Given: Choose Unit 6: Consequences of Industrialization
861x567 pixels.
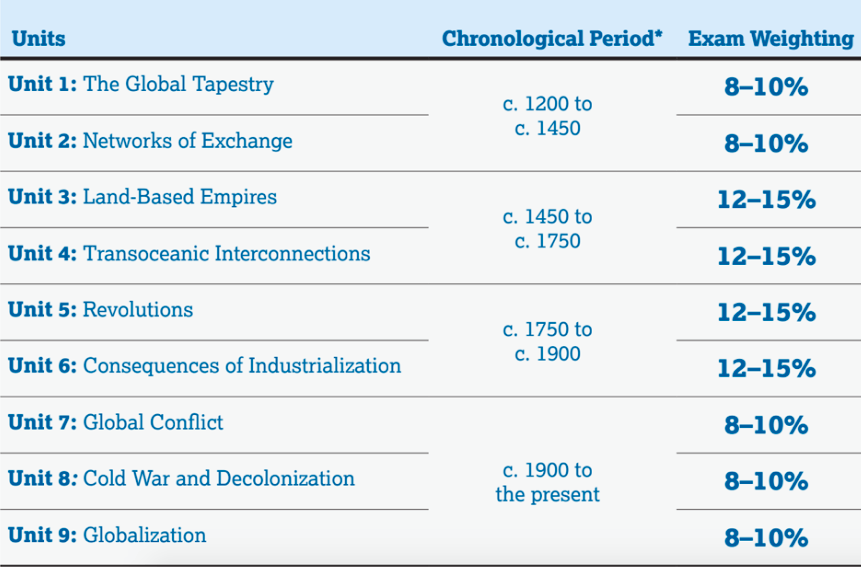Looking at the screenshot, I should coord(204,366).
